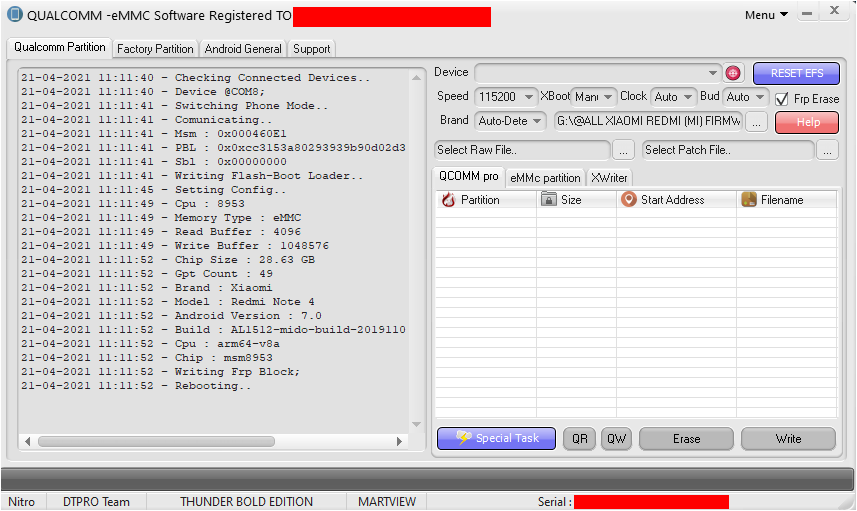
Task: Click the Select Patch File field
Action: (728, 150)
